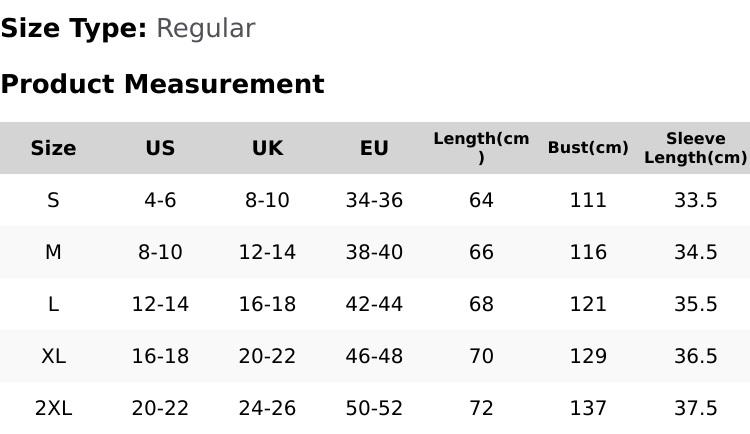This screenshot has width=750, height=434.
Task: Click the L size row label
Action: coord(53,304)
